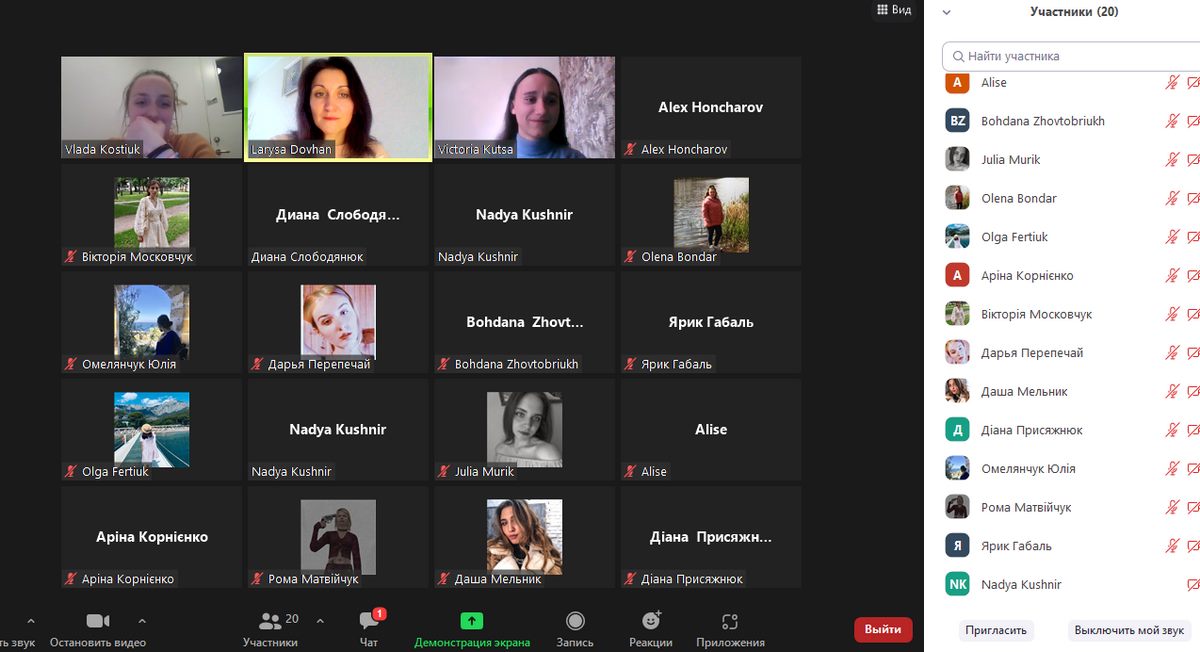The height and width of the screenshot is (652, 1200).
Task: Open the Приложения apps icon
Action: click(x=730, y=621)
